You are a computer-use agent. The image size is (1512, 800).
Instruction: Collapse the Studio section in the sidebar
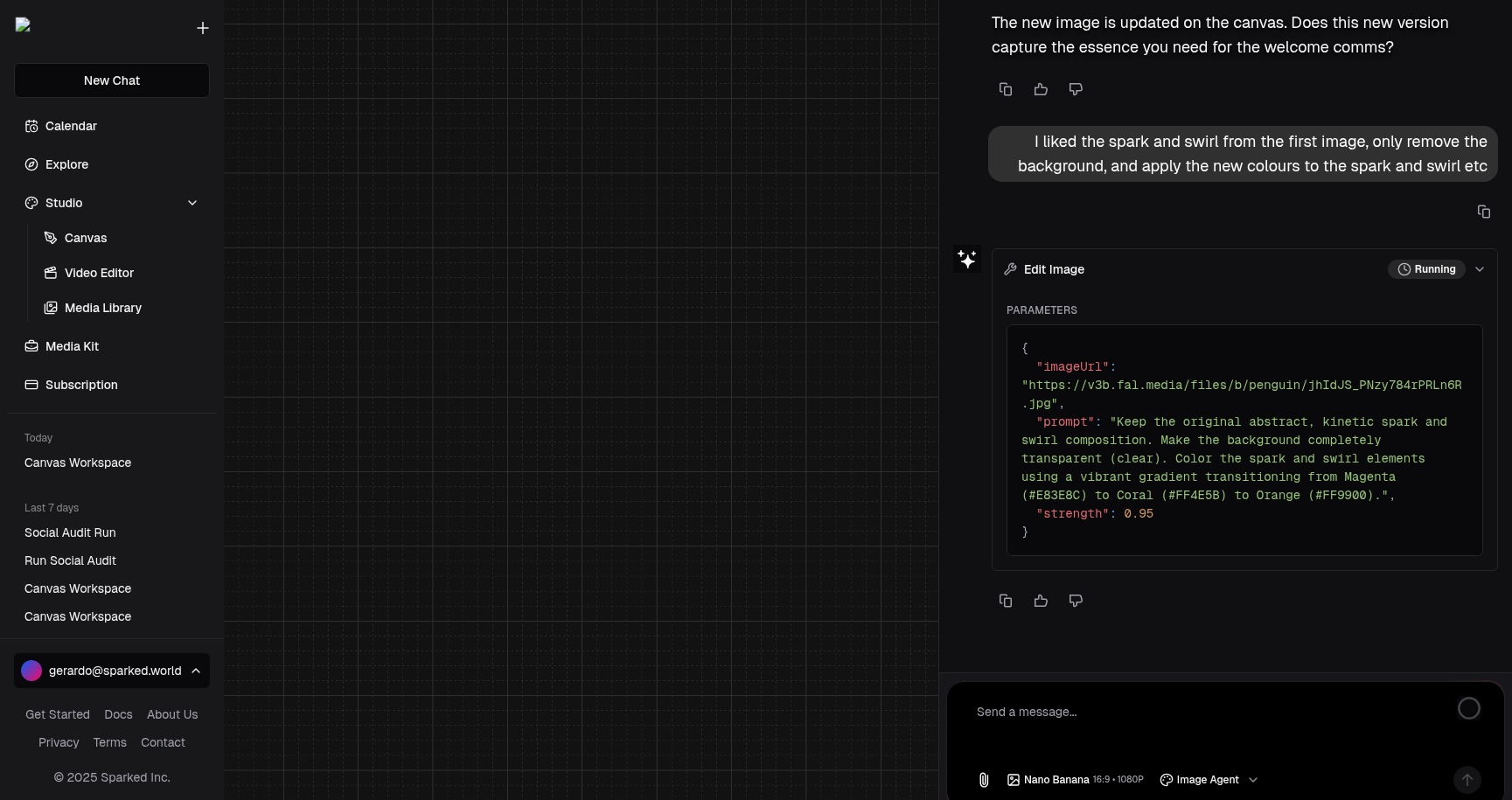point(192,203)
